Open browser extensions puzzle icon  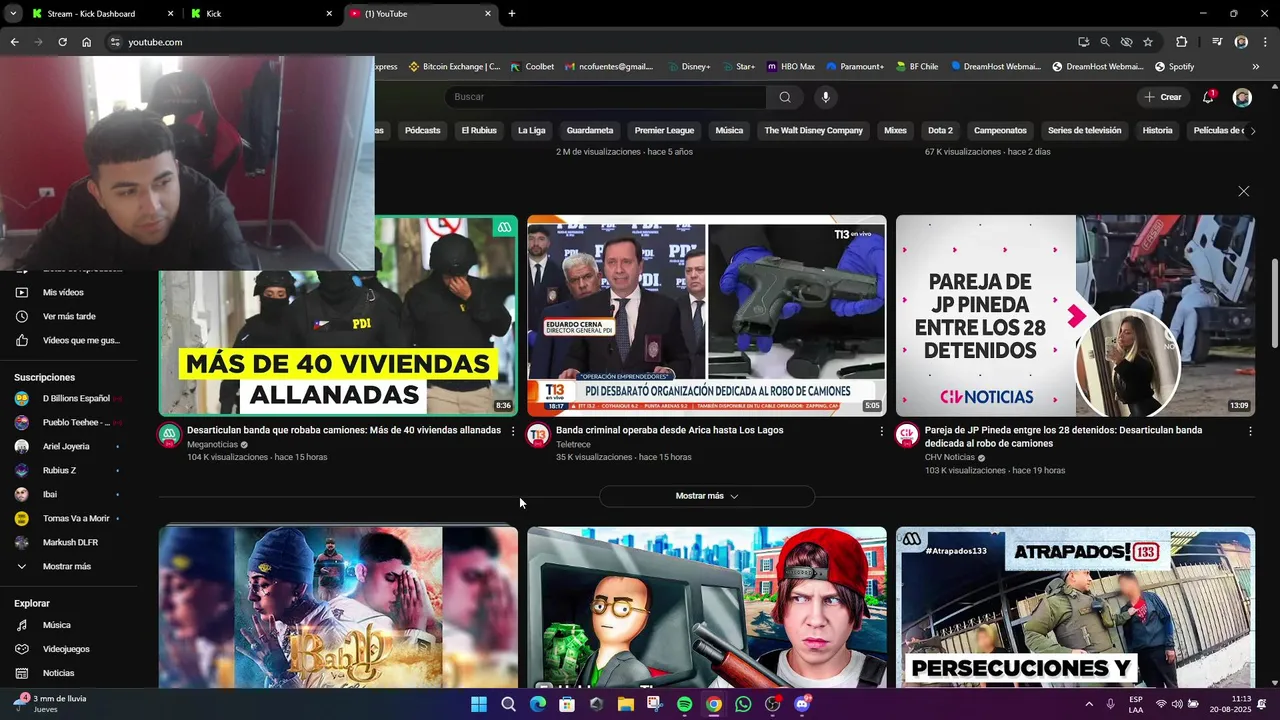pos(1182,42)
